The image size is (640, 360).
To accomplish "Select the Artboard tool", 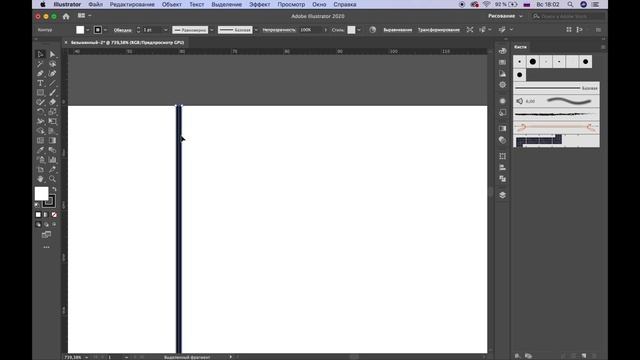I will (x=40, y=169).
